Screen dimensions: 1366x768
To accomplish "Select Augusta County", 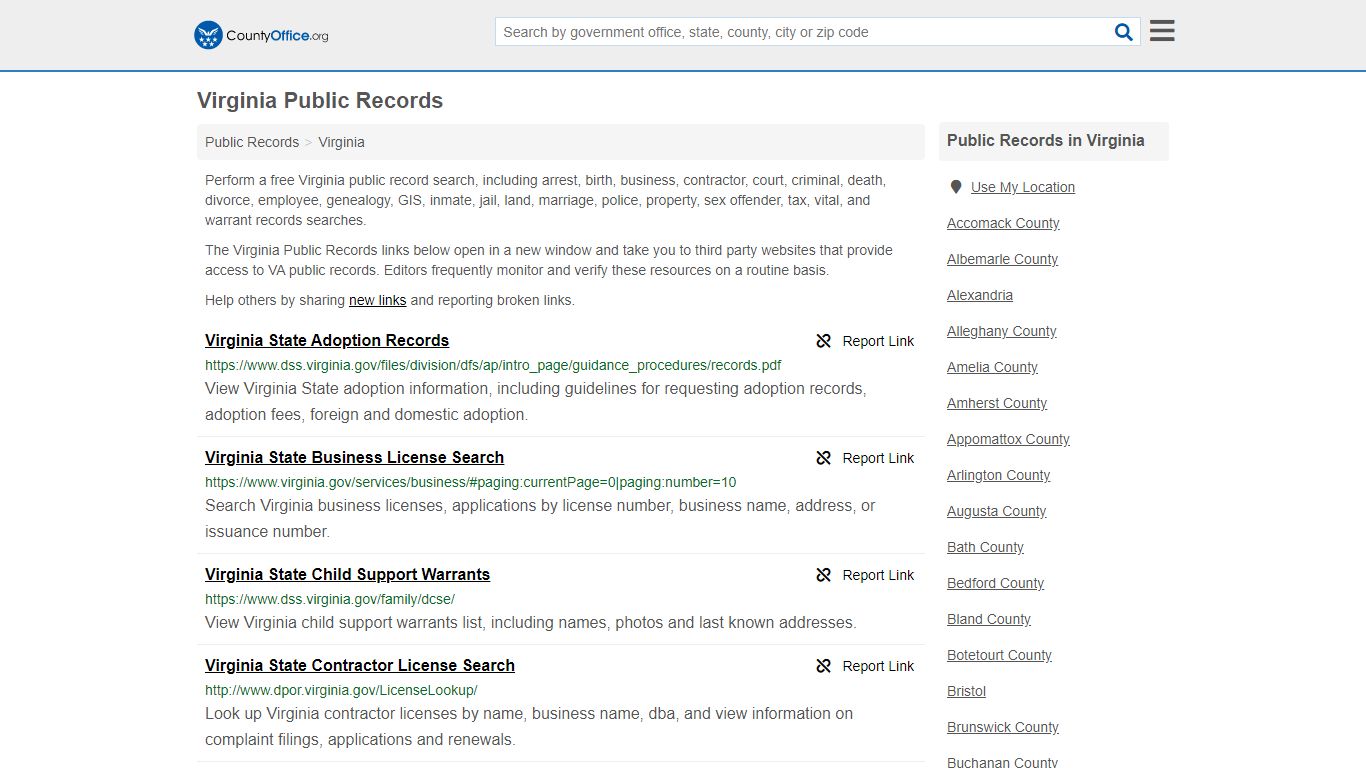I will click(x=996, y=511).
